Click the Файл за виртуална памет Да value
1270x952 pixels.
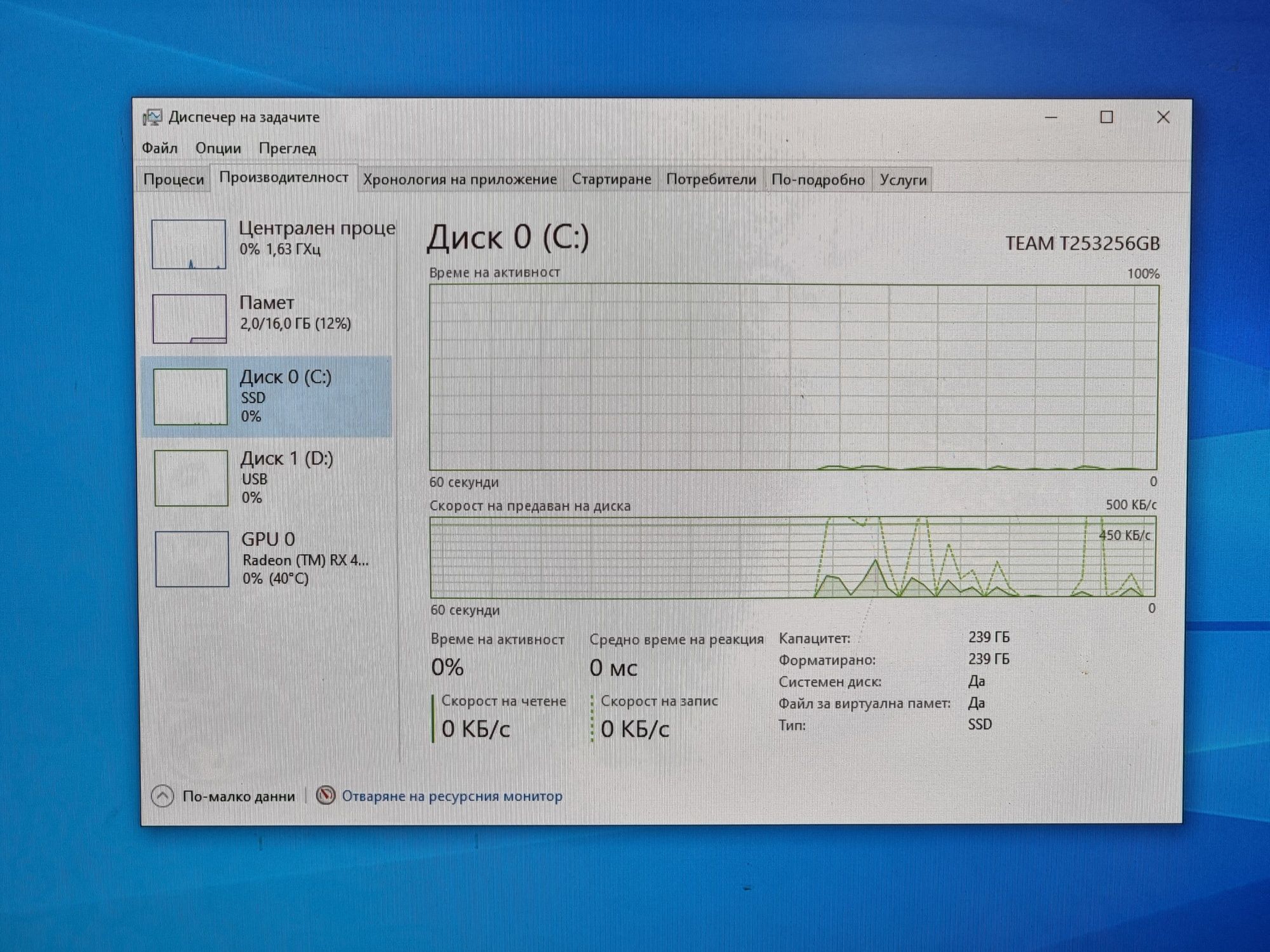pos(977,703)
